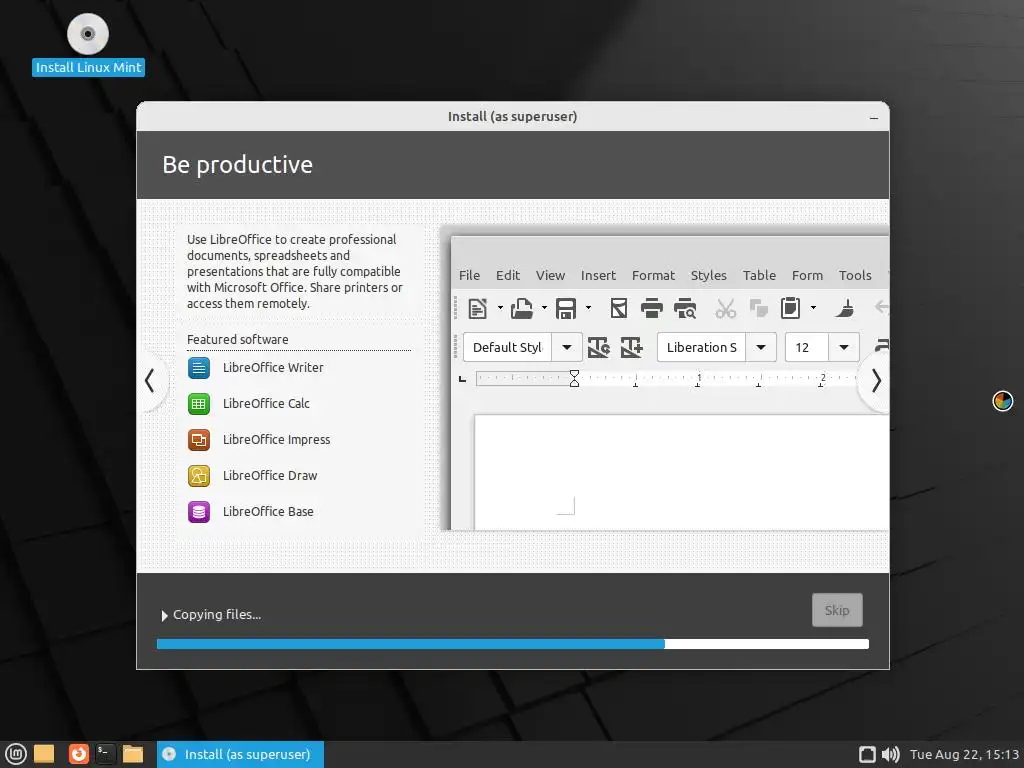1024x768 pixels.
Task: Open the clock showing Tue Aug 22
Action: pyautogui.click(x=964, y=754)
